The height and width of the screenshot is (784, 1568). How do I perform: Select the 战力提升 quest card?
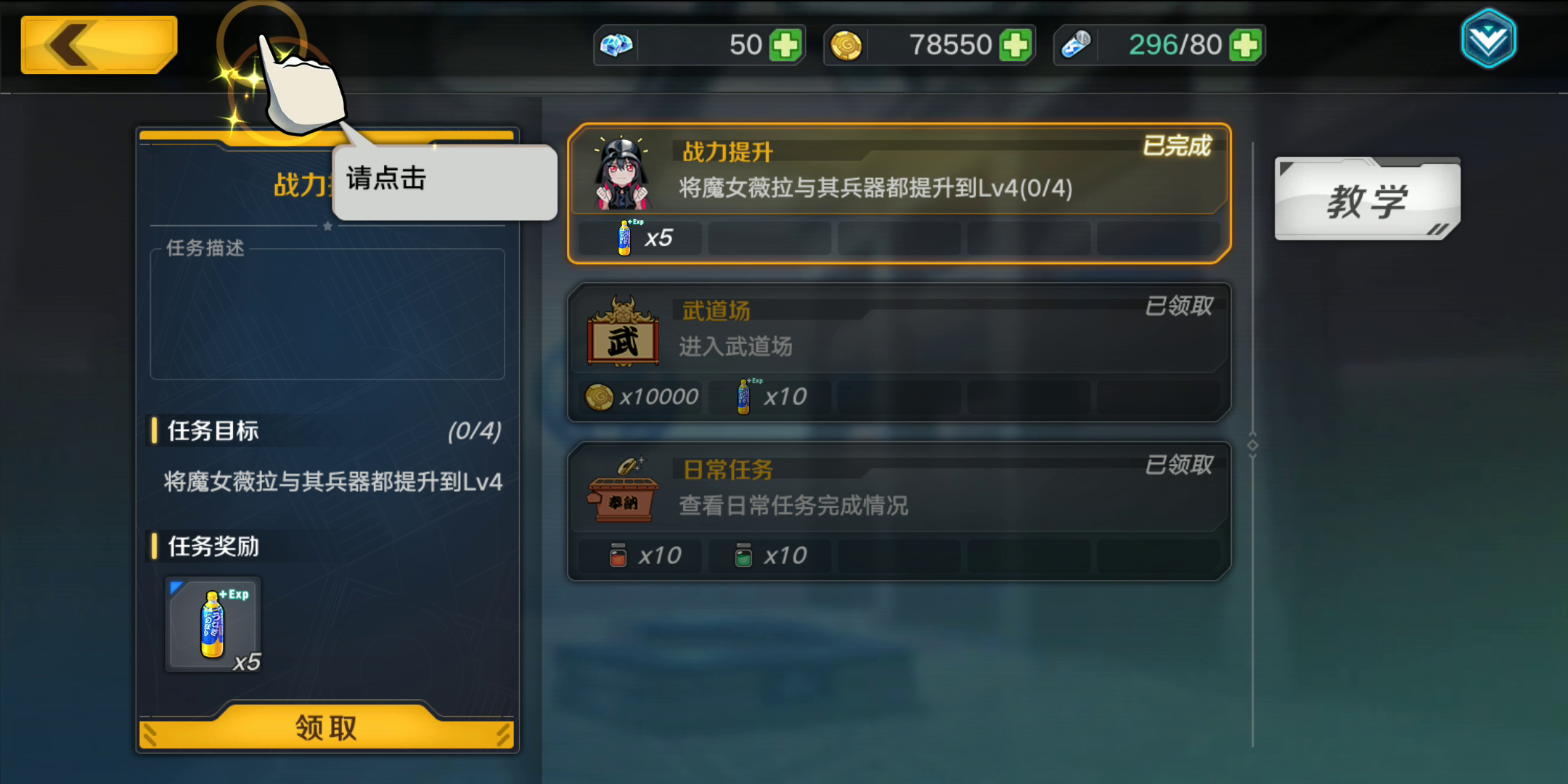[899, 194]
